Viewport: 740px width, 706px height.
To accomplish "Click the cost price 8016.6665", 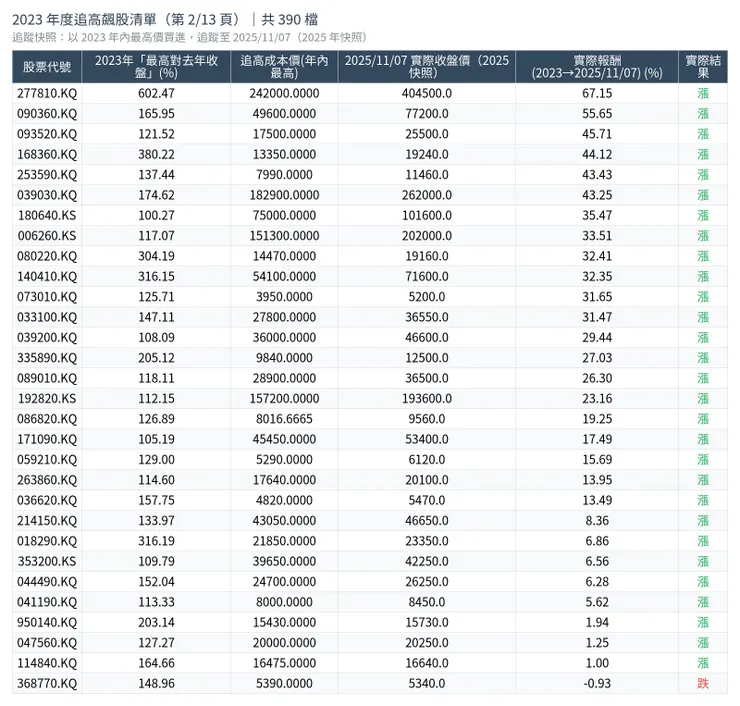I will [x=284, y=419].
